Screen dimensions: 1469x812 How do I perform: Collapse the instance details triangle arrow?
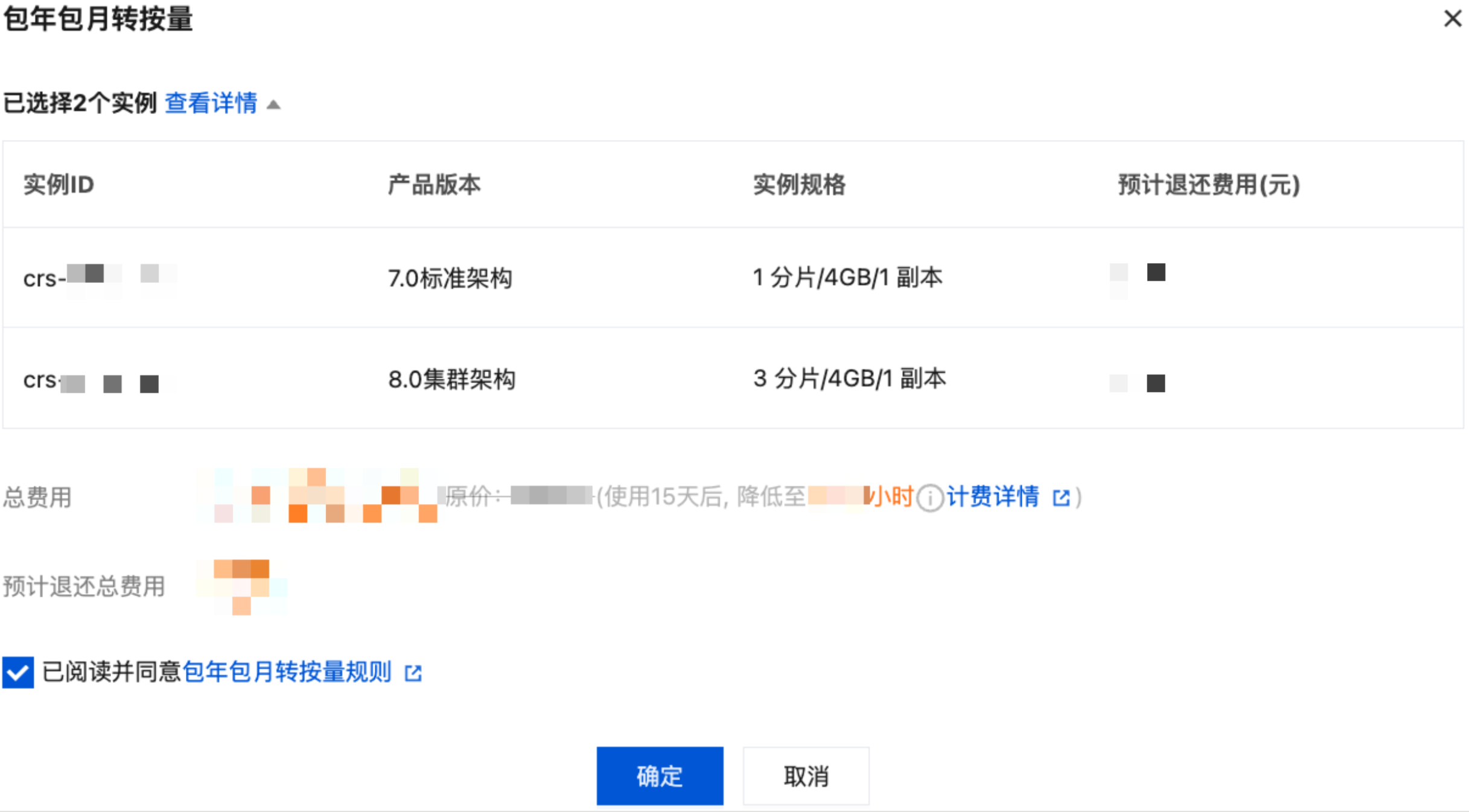[x=273, y=105]
